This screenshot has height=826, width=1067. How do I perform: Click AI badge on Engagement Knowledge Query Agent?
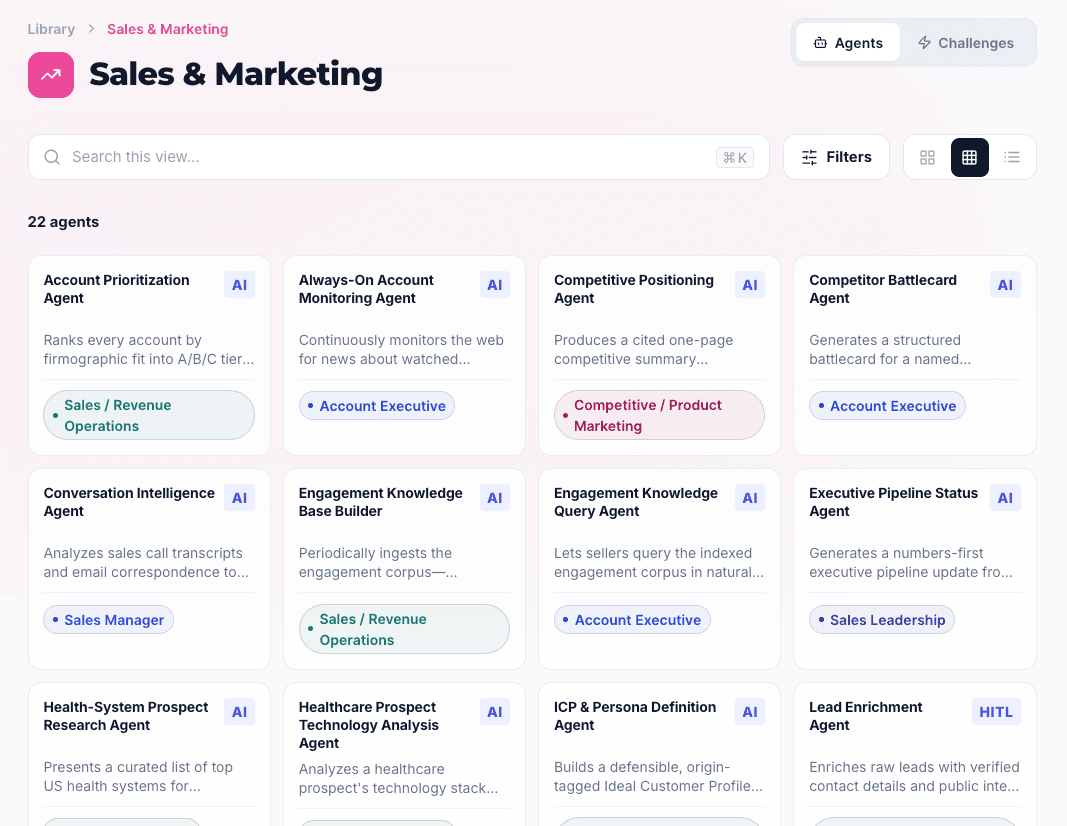[750, 498]
